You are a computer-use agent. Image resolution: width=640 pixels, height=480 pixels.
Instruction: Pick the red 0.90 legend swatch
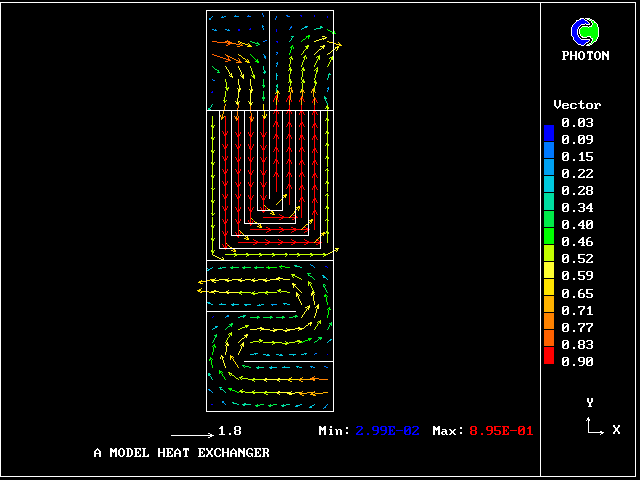pos(548,356)
